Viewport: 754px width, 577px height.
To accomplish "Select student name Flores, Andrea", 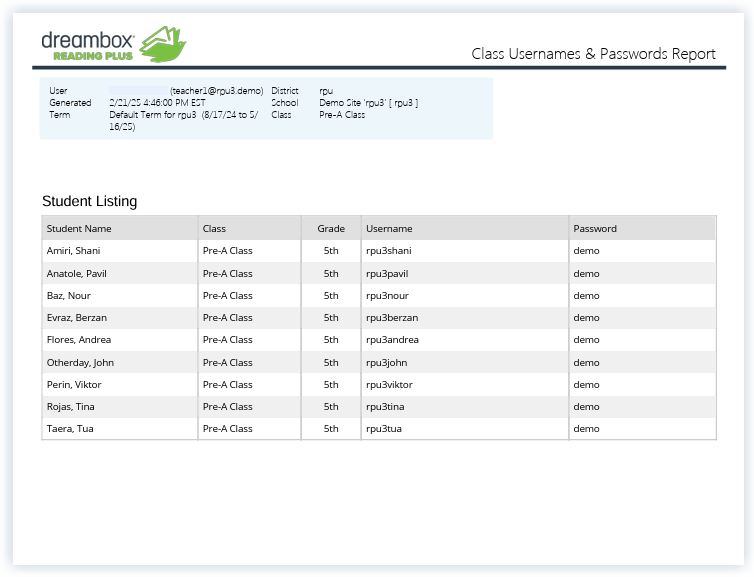I will [79, 340].
